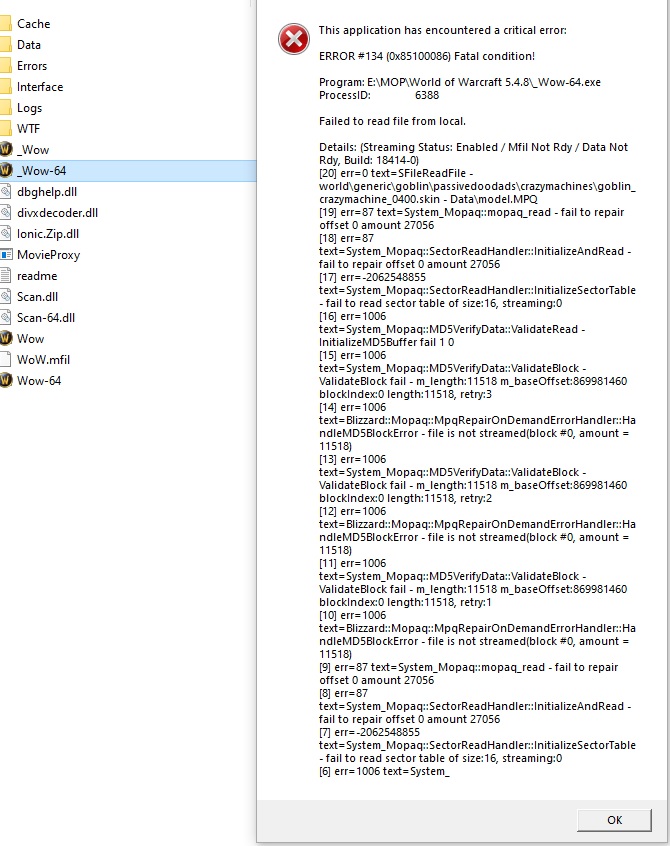670x846 pixels.
Task: Select the file name 'Ionic.Zip.dll'
Action: coord(48,234)
